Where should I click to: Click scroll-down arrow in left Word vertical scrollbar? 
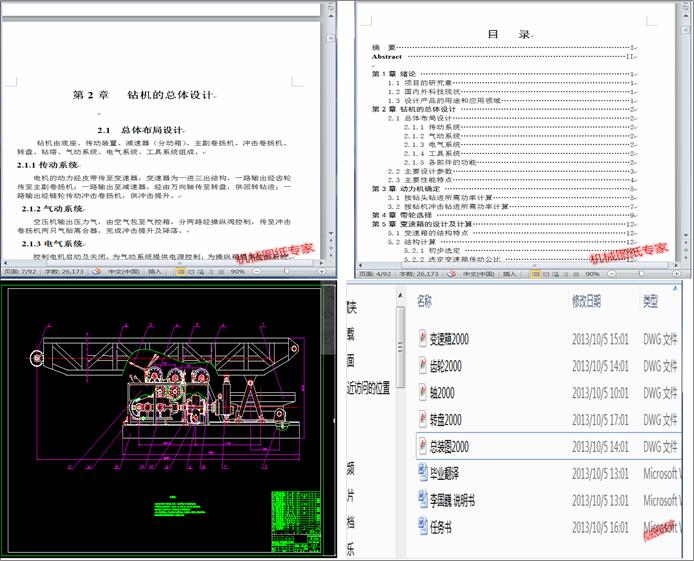[x=331, y=233]
